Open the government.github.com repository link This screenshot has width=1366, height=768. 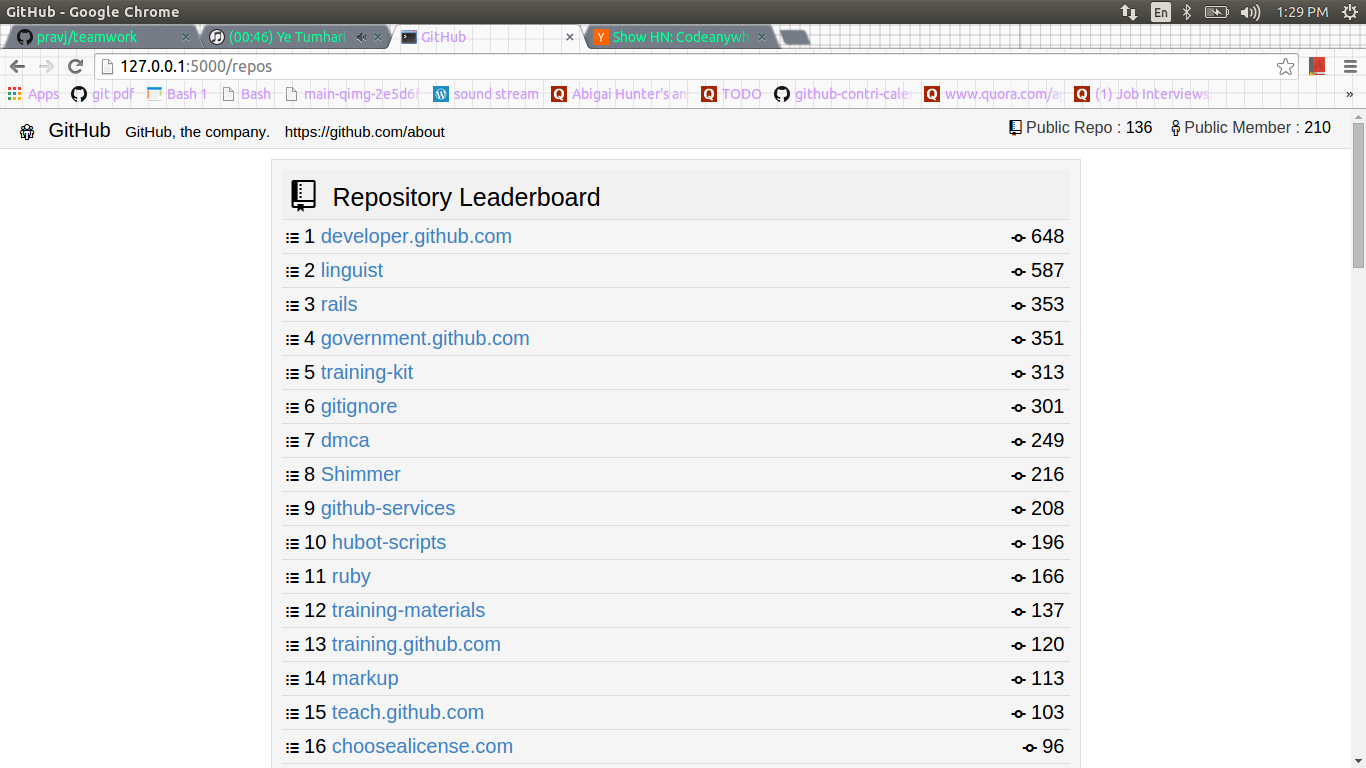tap(425, 339)
